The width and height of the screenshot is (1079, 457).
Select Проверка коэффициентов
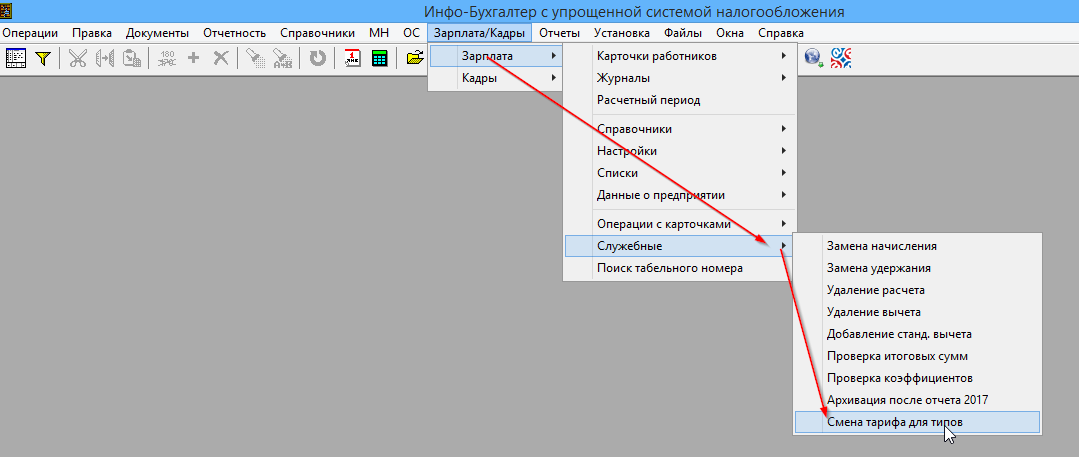917,379
